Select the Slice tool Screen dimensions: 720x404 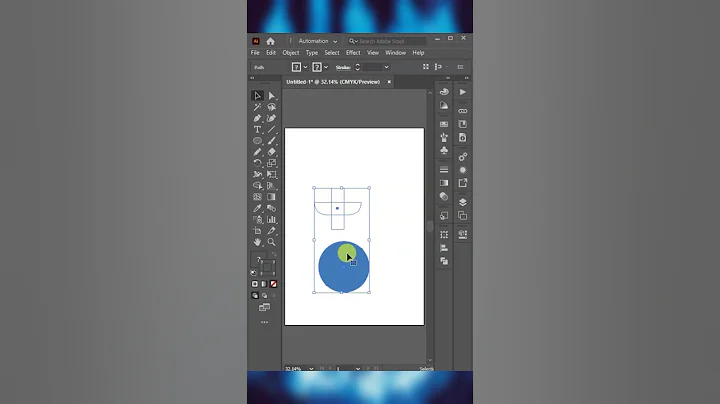[x=271, y=231]
